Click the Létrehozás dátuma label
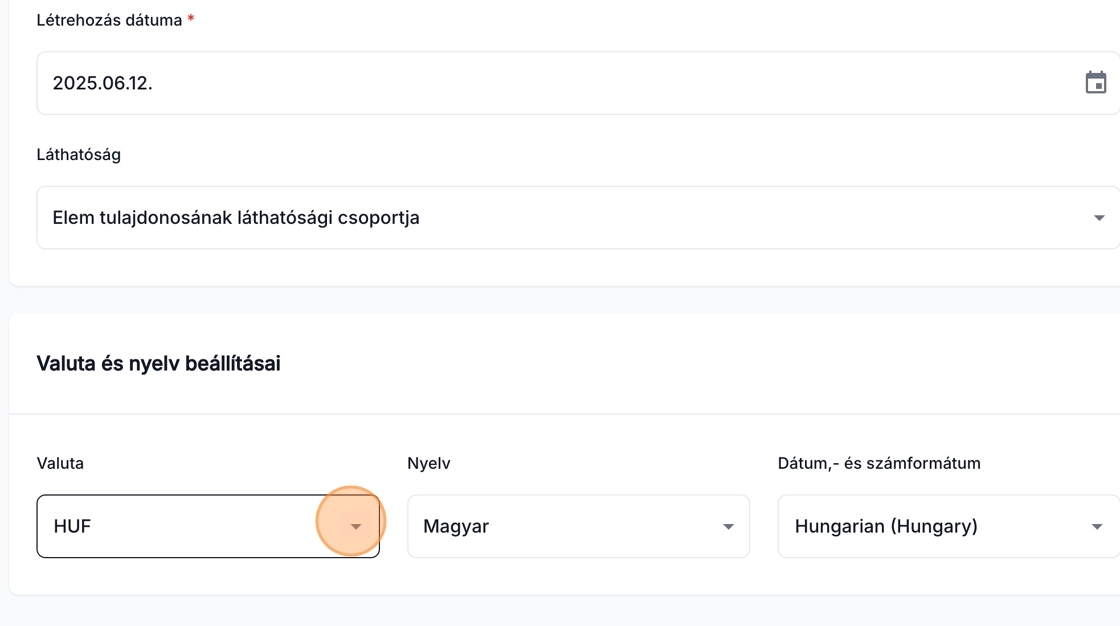Viewport: 1120px width, 626px height. (x=109, y=20)
